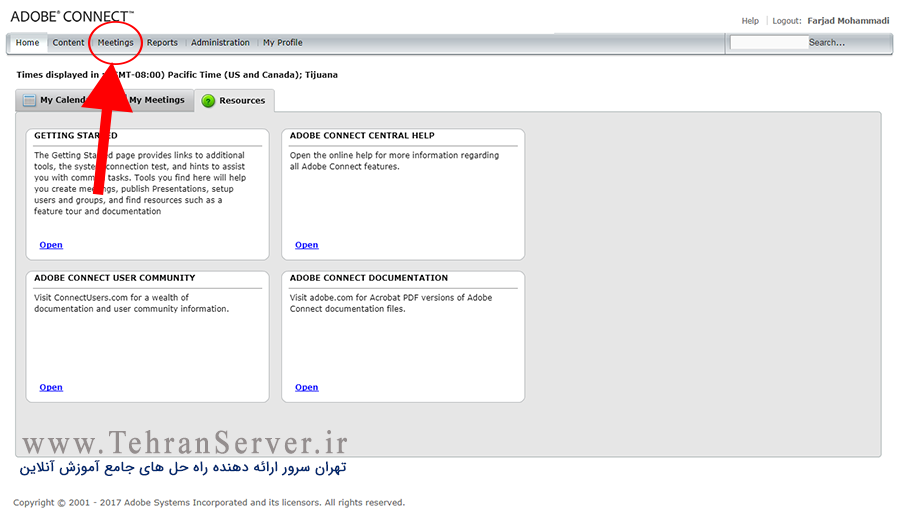Open the Getting Started page link
Viewport: 900px width, 518px height.
(x=51, y=245)
